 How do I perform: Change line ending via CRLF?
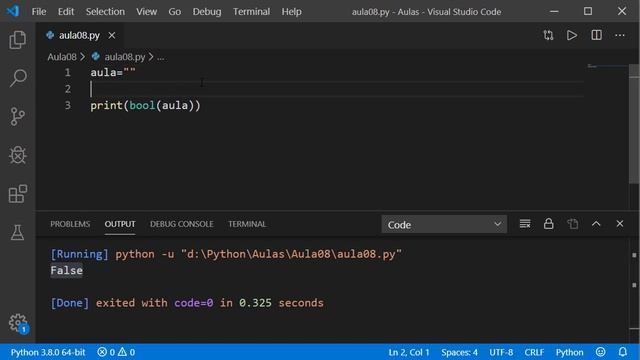(534, 352)
